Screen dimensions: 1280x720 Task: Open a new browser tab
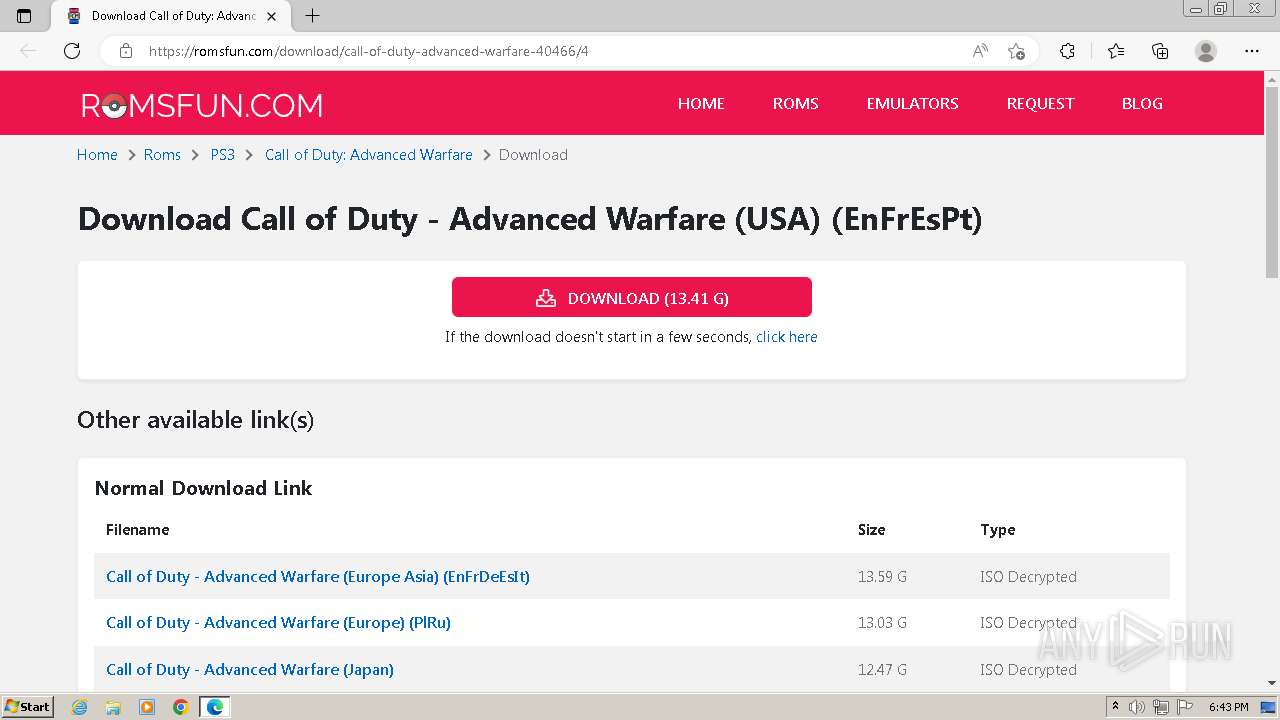pos(312,16)
